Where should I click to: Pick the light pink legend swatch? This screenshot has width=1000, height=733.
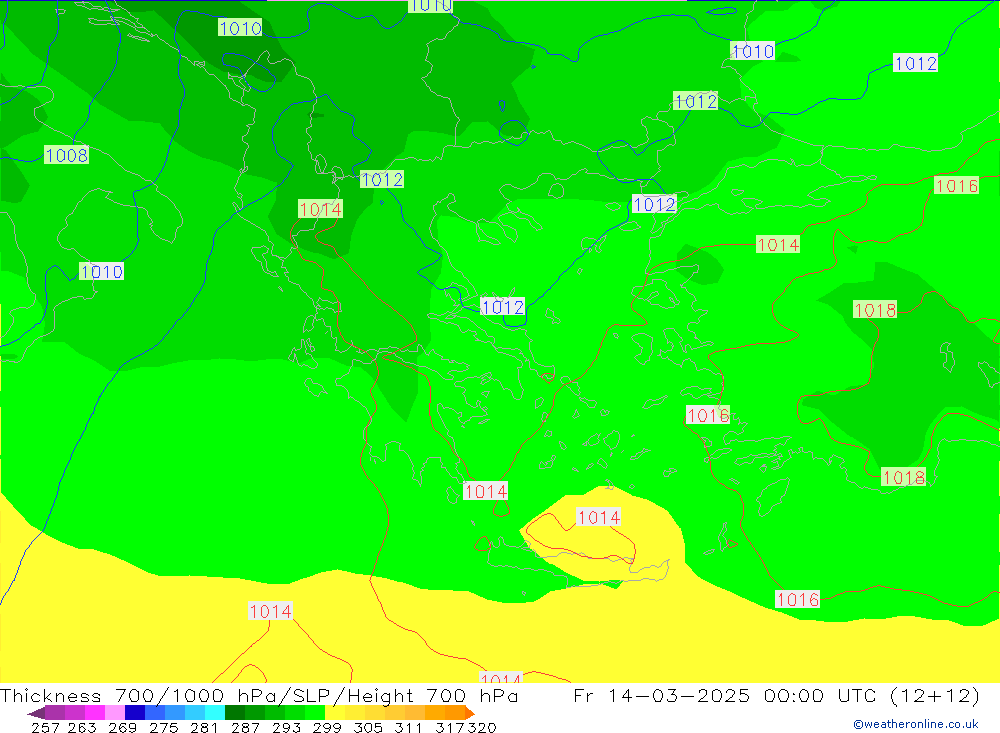pyautogui.click(x=115, y=713)
